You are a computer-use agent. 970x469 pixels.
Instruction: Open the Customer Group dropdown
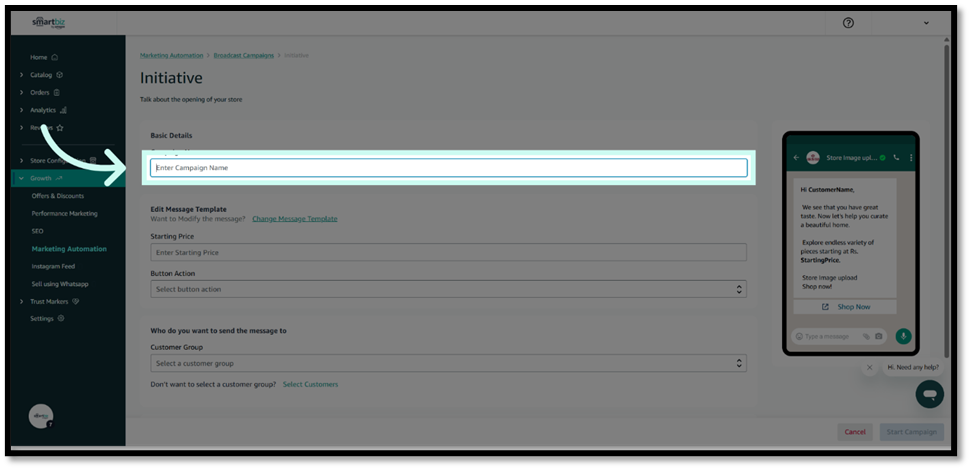[x=448, y=363]
